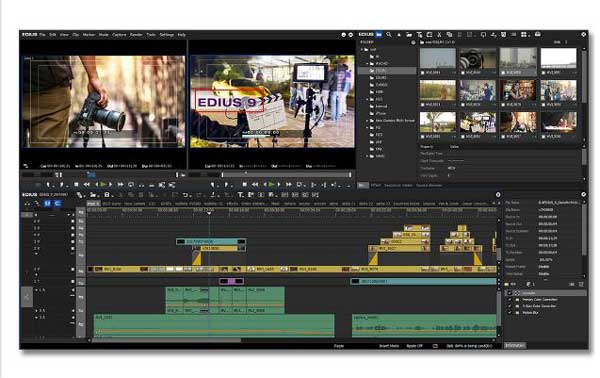Expand the 1 A audio track
Screen dimensions: 600x378
(x=37, y=290)
